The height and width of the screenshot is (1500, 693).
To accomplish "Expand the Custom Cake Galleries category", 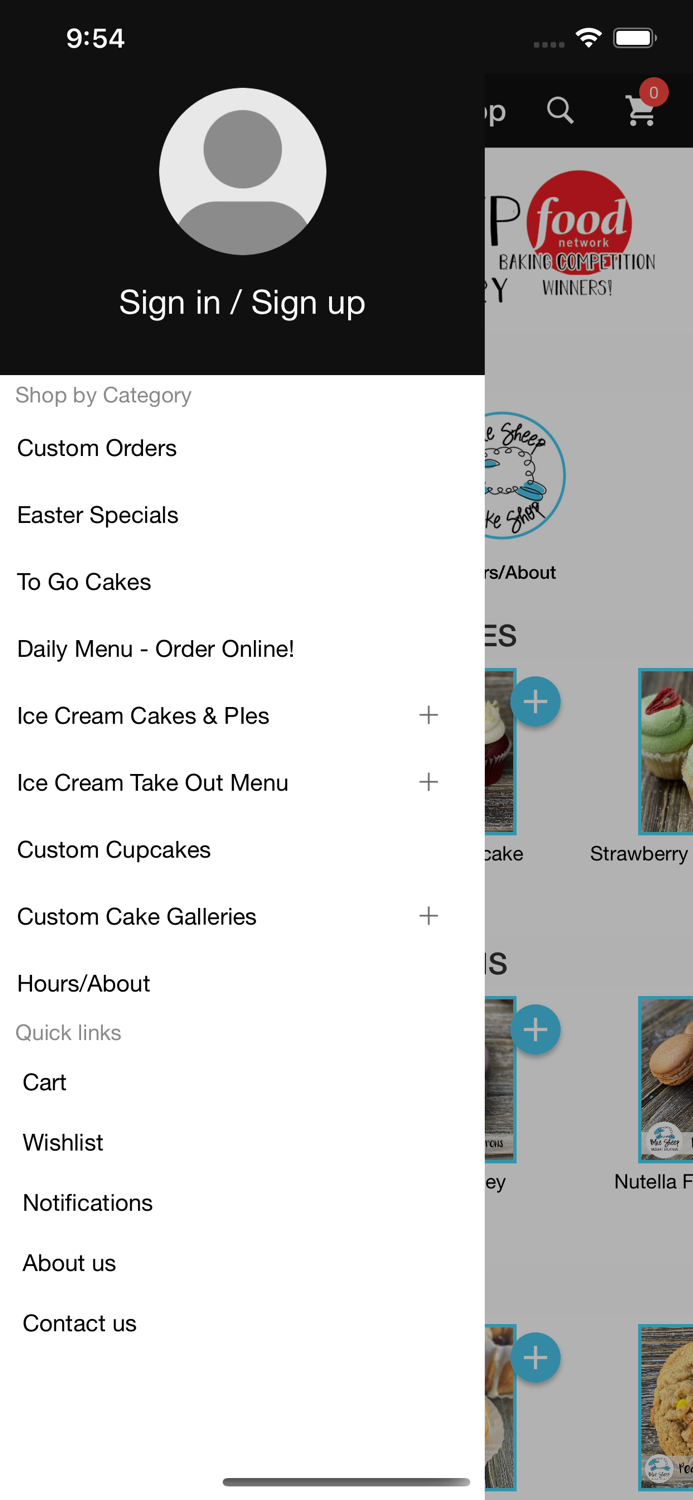I will coord(428,915).
